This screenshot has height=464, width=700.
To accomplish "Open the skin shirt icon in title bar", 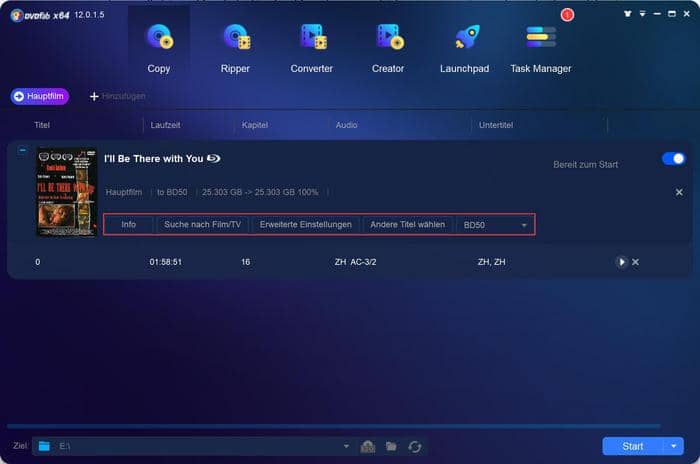I will pos(628,14).
